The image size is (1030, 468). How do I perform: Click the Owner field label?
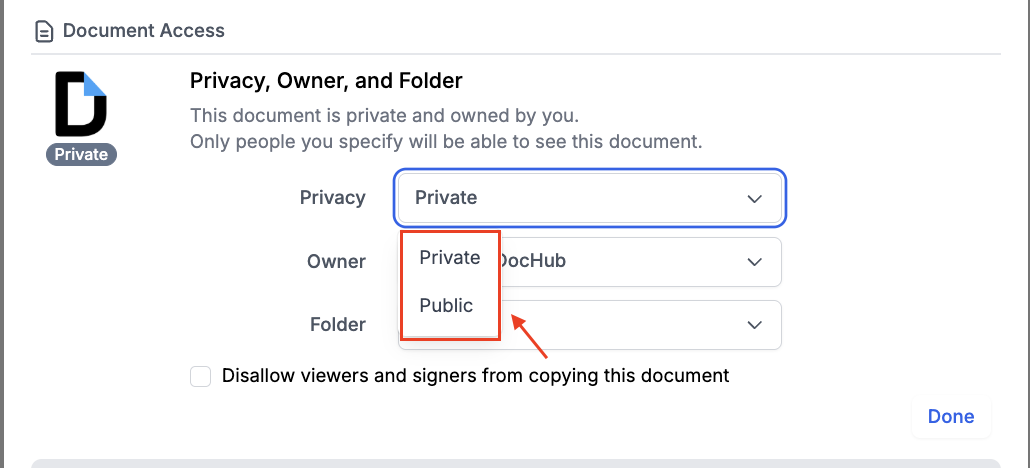[x=337, y=262]
